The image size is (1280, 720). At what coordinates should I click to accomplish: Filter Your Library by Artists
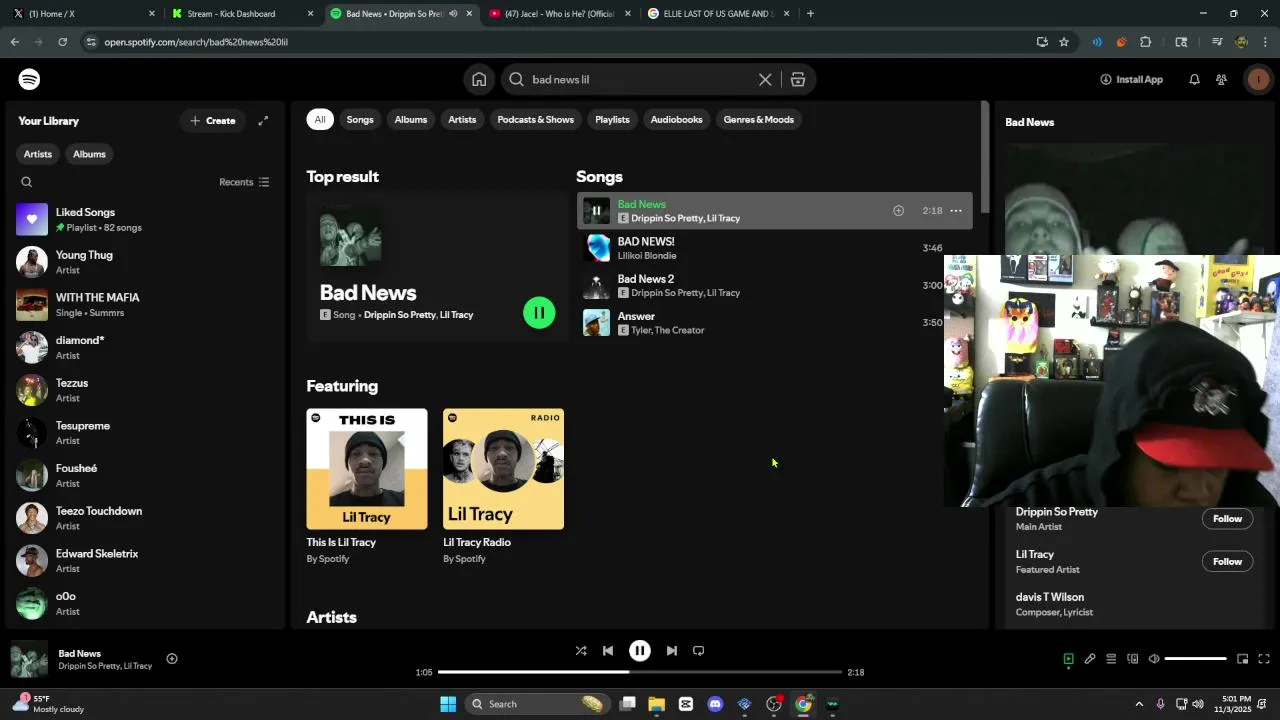tap(38, 154)
